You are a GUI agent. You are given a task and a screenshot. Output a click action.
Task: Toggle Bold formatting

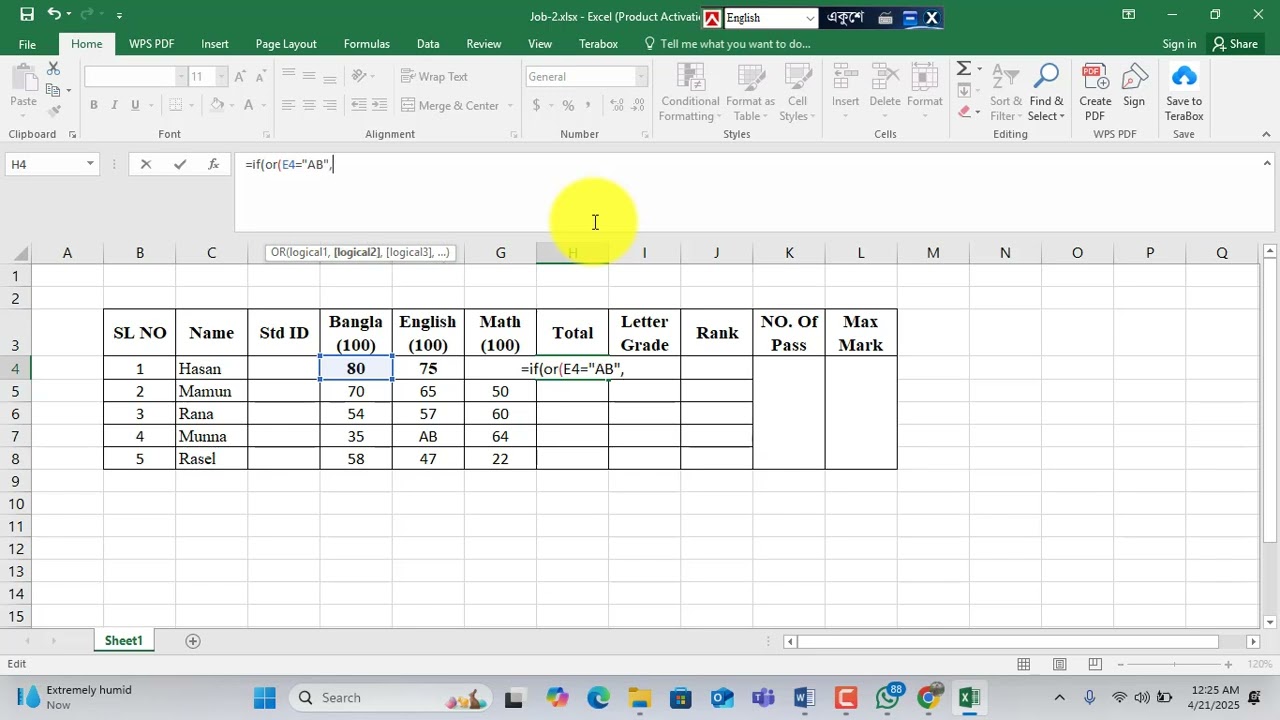click(x=93, y=105)
